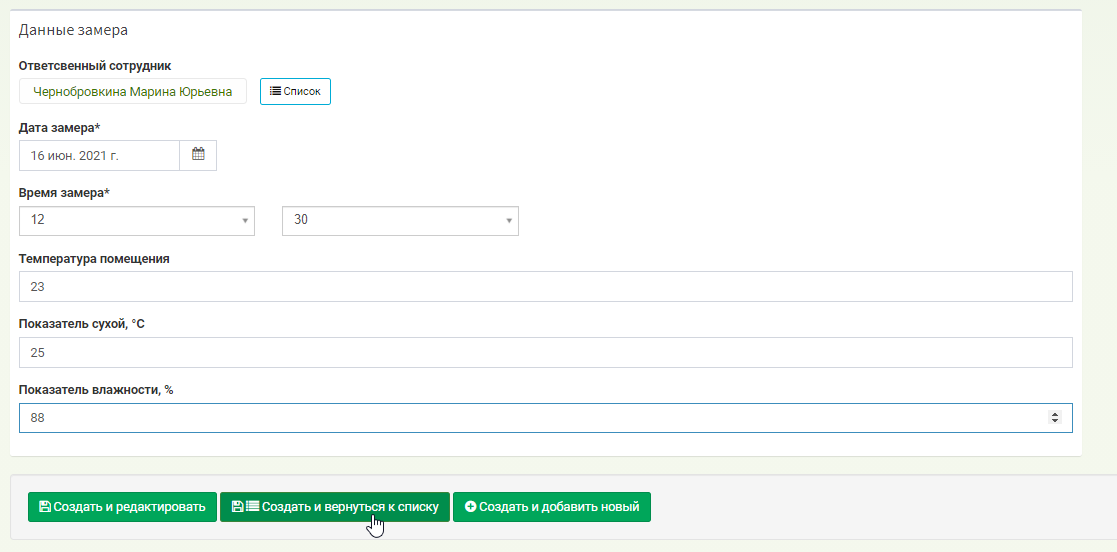Click the Показатель влажности input field
Image resolution: width=1117 pixels, height=552 pixels.
point(546,418)
